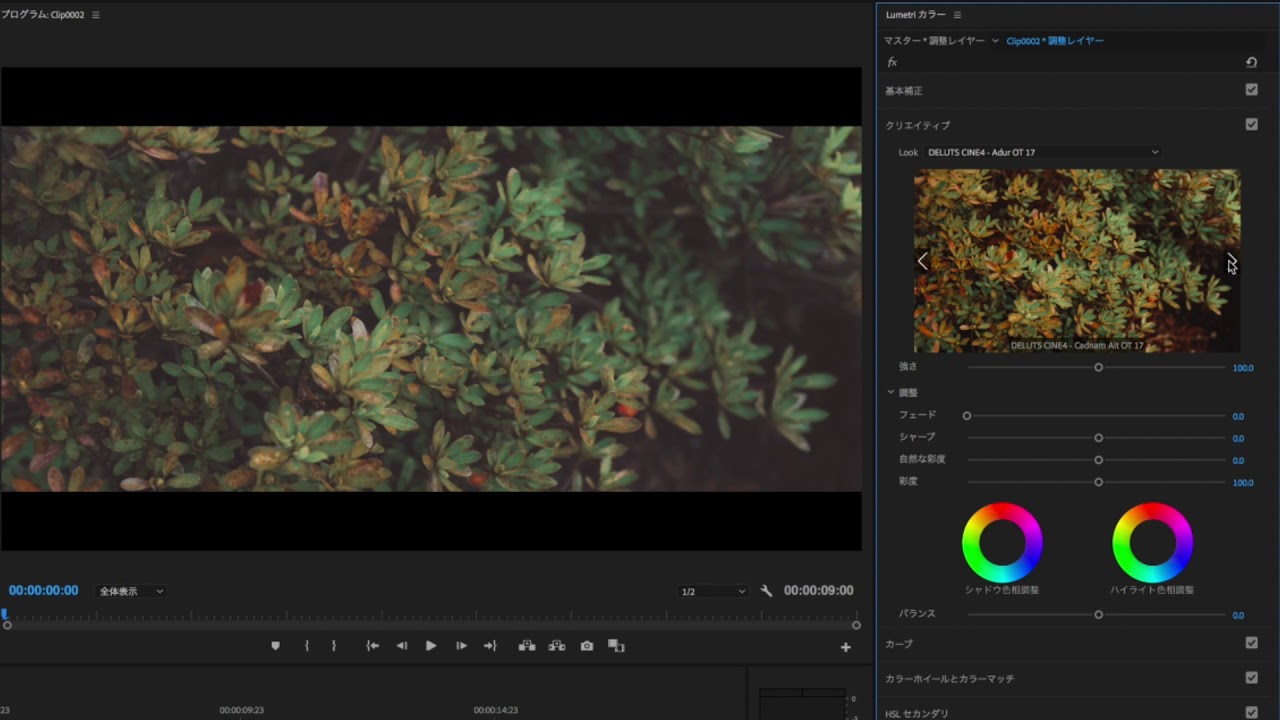Viewport: 1280px width, 720px height.
Task: Open the Lumetri カラー panel menu
Action: (957, 15)
